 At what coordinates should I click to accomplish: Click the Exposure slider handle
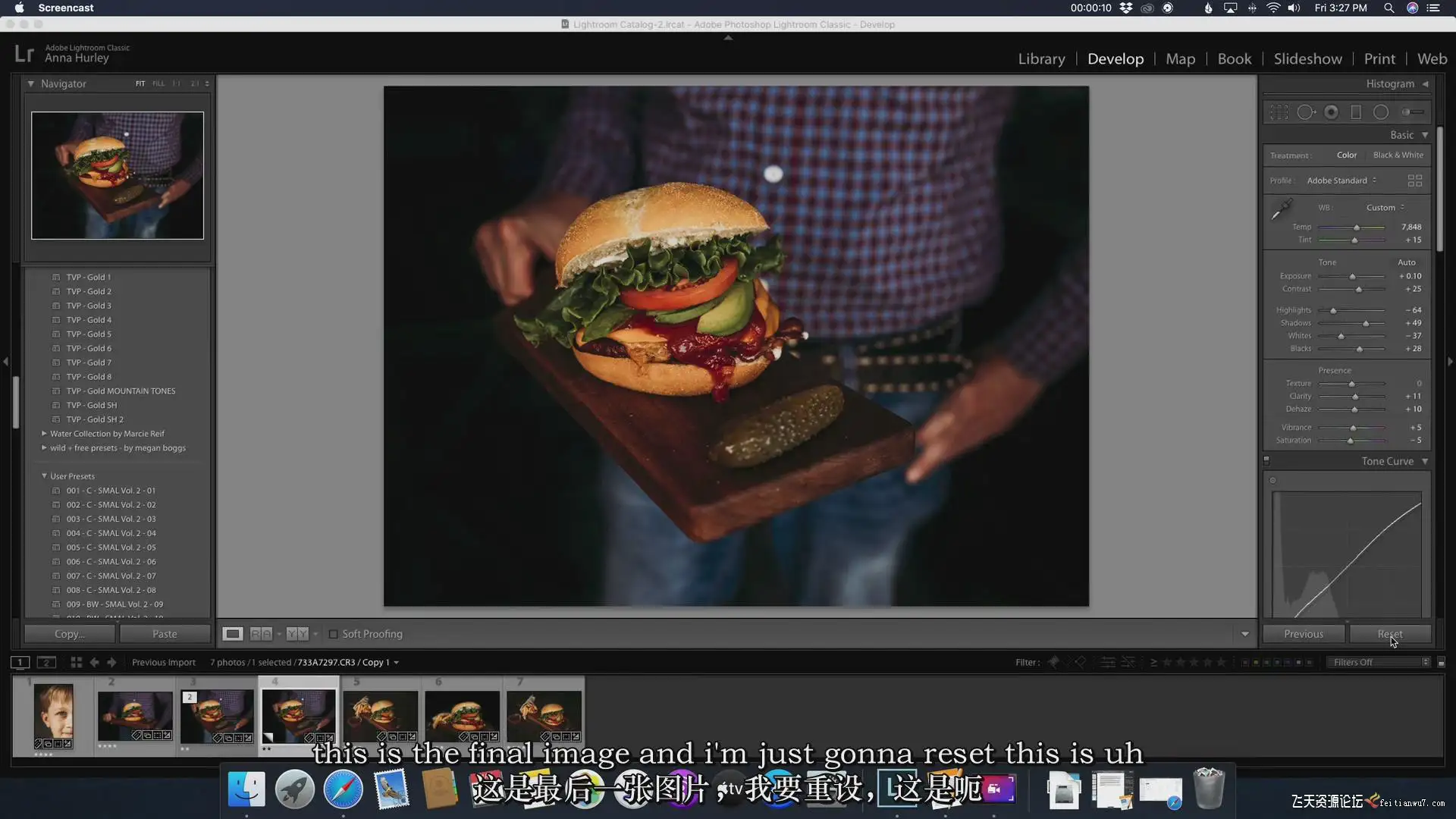pos(1352,277)
